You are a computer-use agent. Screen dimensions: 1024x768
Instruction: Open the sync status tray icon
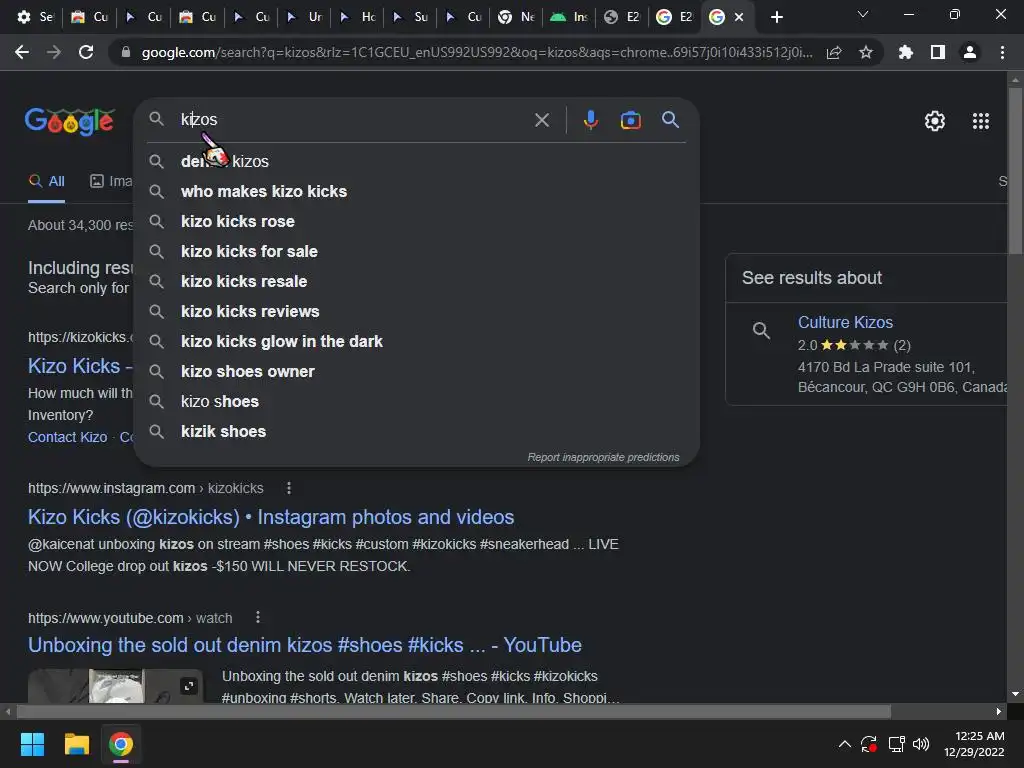point(869,744)
